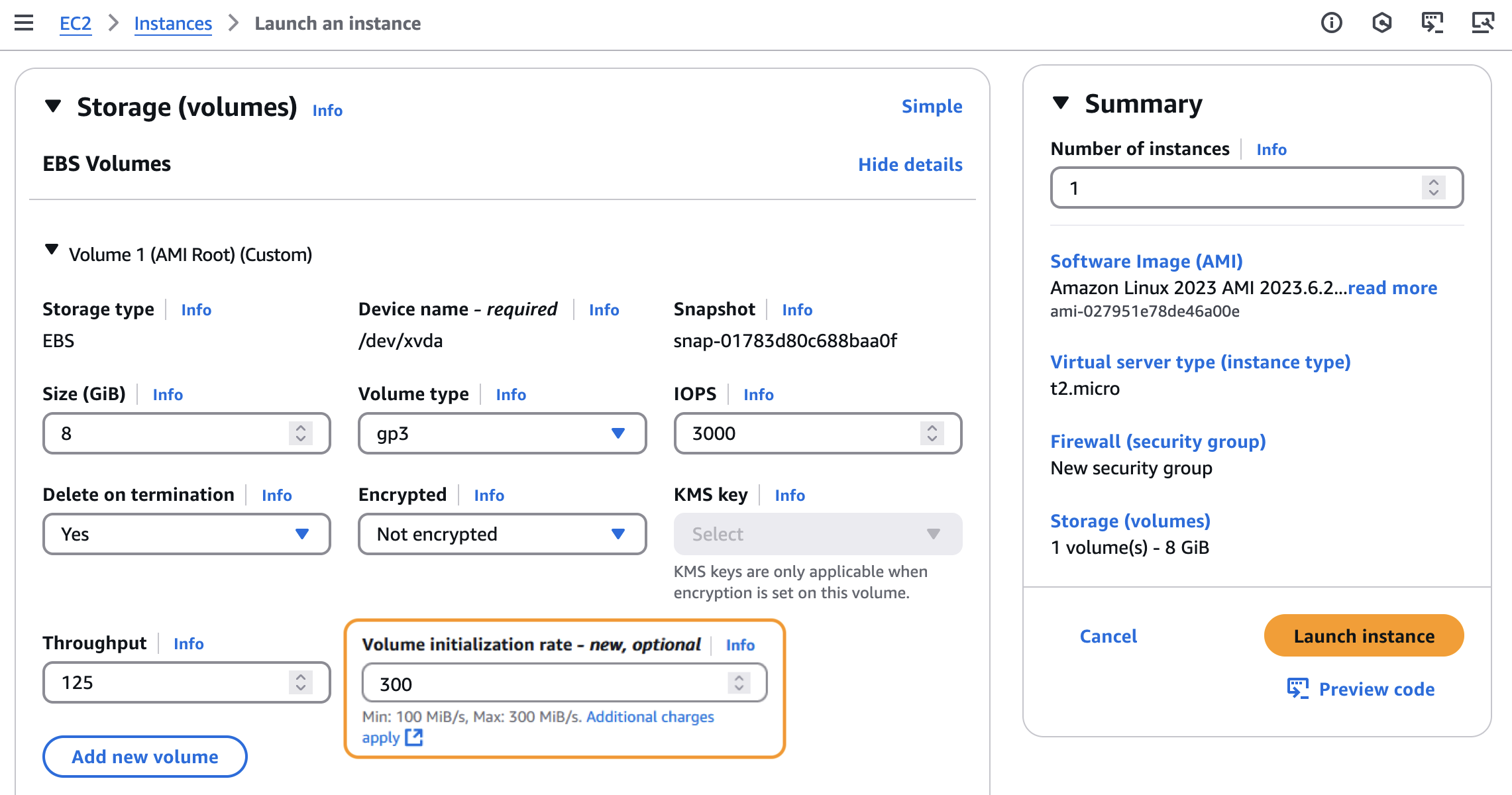1512x795 pixels.
Task: Click the hexagon icon in top bar
Action: pos(1381,23)
